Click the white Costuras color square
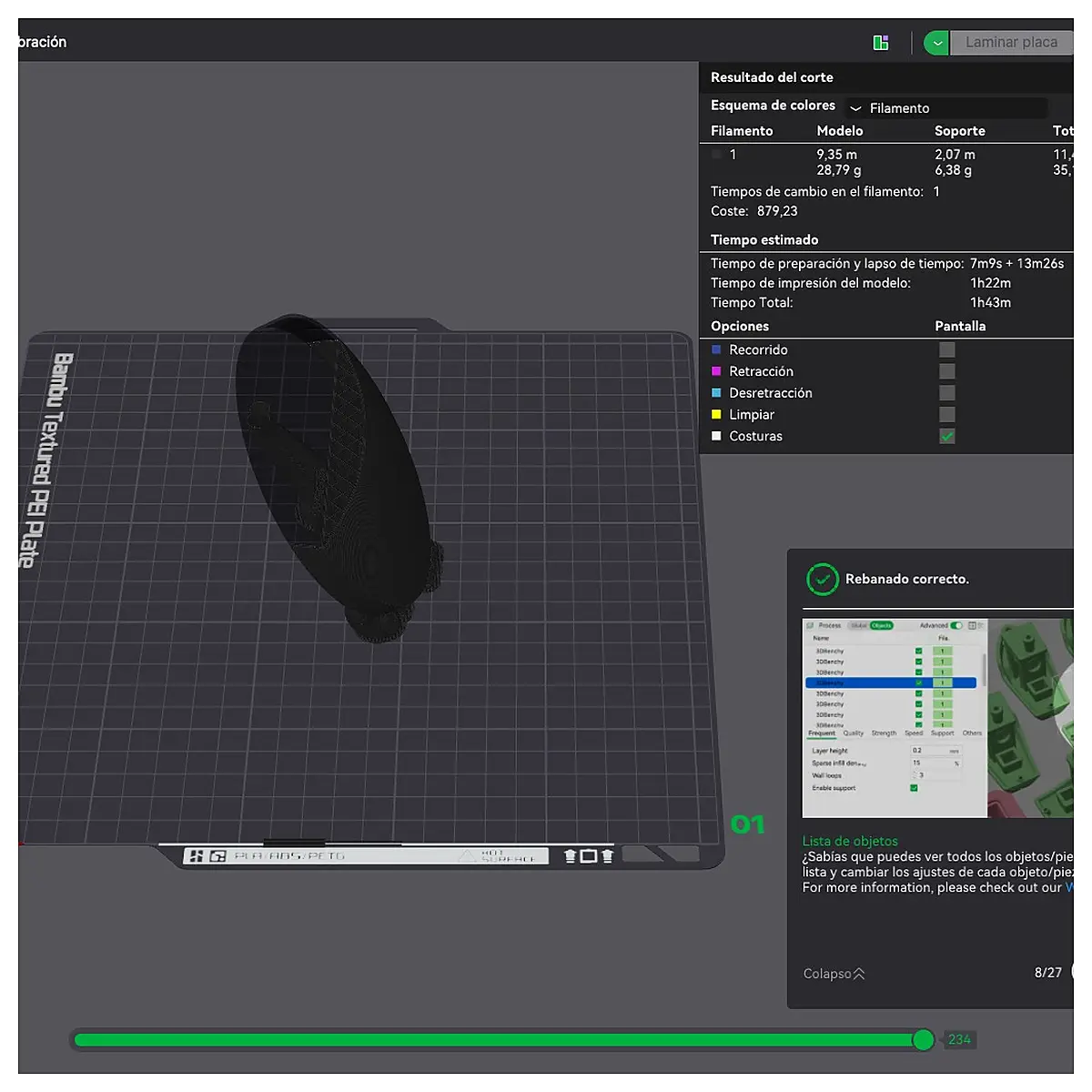This screenshot has height=1092, width=1092. coord(716,437)
